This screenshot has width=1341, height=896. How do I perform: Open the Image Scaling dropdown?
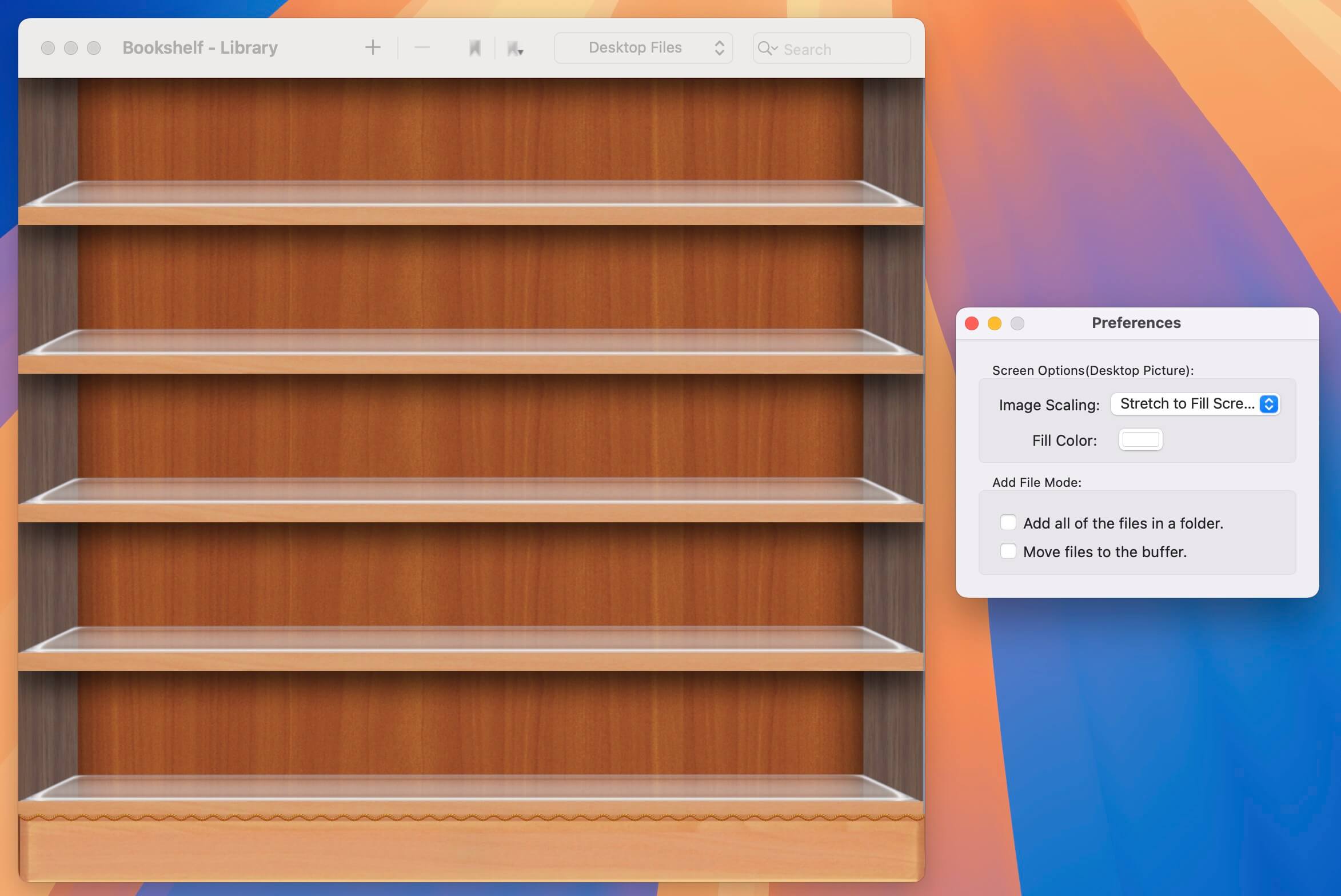tap(1195, 404)
